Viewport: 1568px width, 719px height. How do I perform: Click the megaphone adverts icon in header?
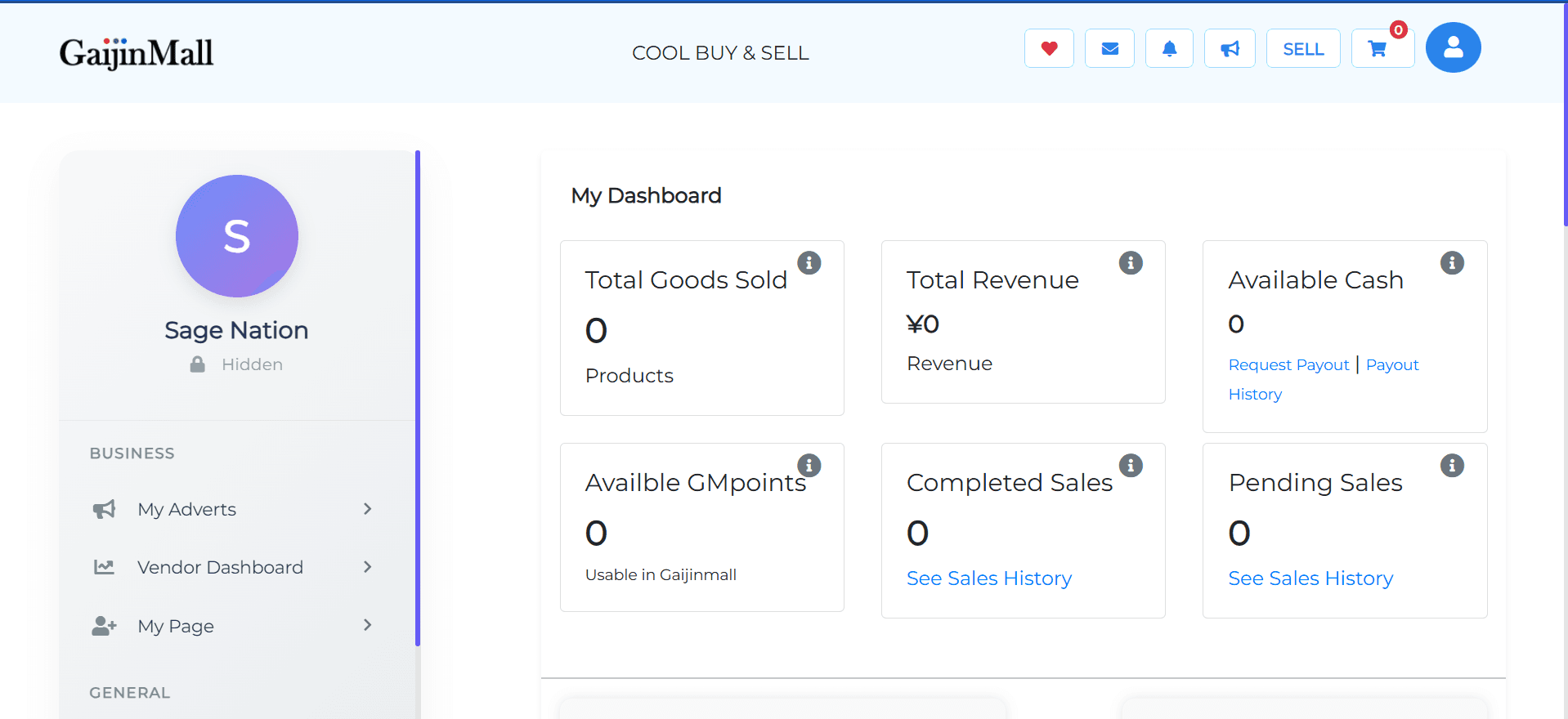point(1230,49)
